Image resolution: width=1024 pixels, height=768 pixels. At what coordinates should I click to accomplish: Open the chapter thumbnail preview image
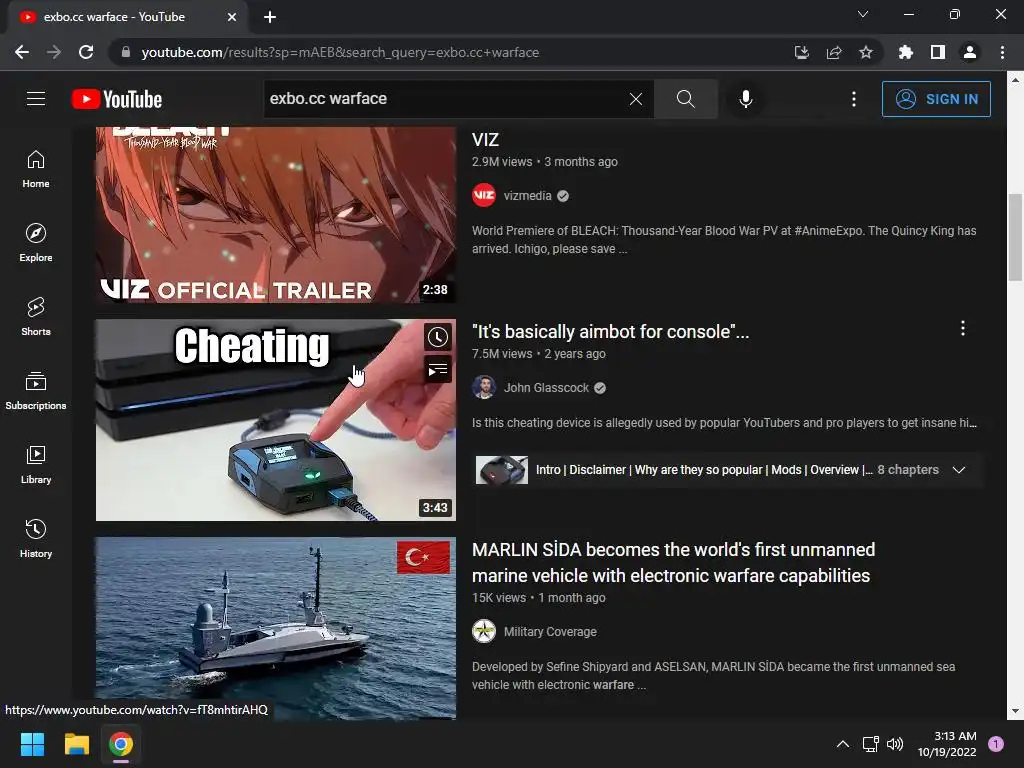coord(502,470)
